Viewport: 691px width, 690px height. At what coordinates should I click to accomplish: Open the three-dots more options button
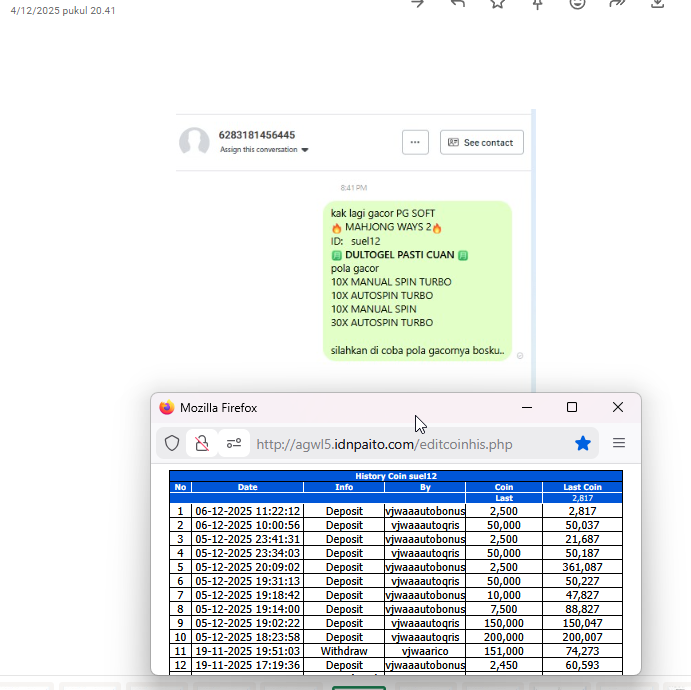415,142
